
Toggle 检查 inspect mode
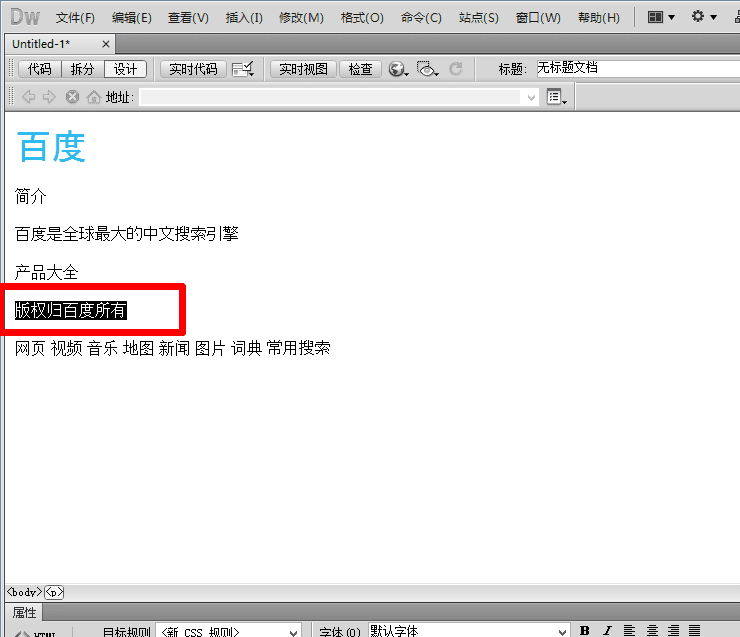[x=361, y=69]
